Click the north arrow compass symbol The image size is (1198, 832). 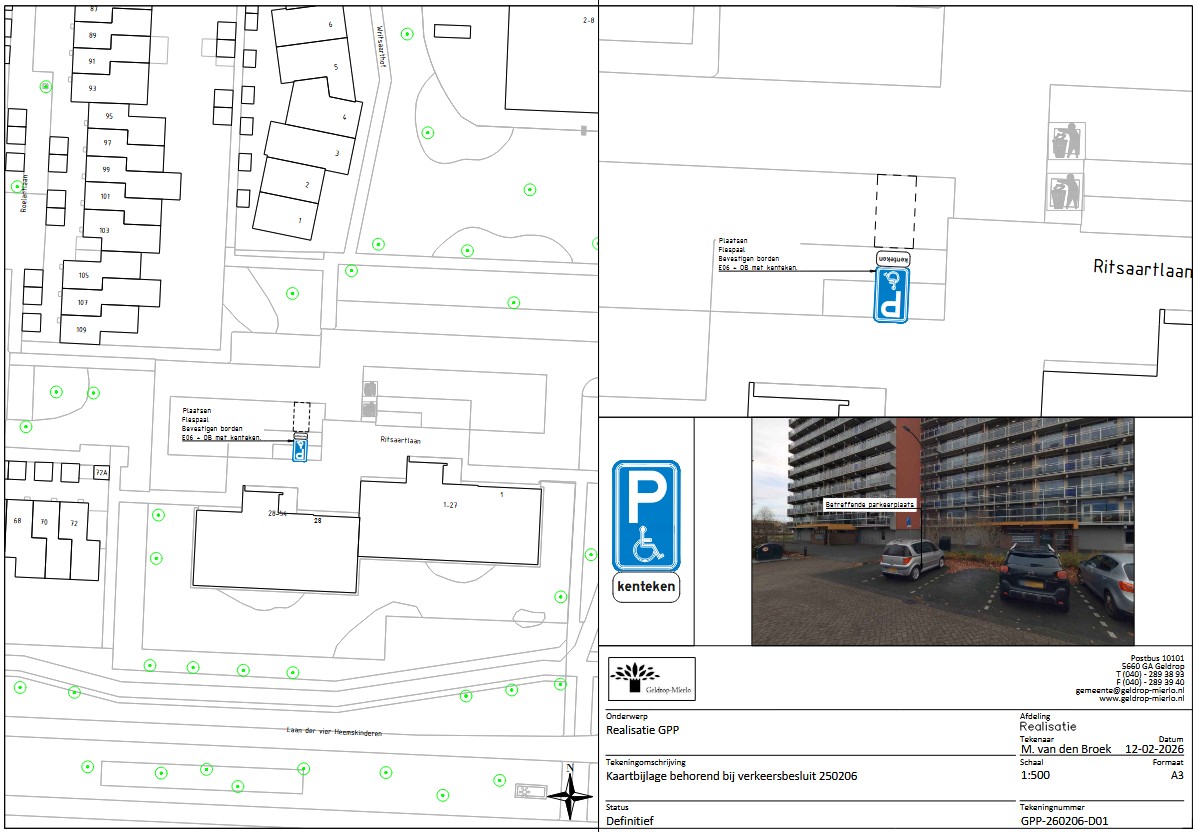pyautogui.click(x=570, y=795)
